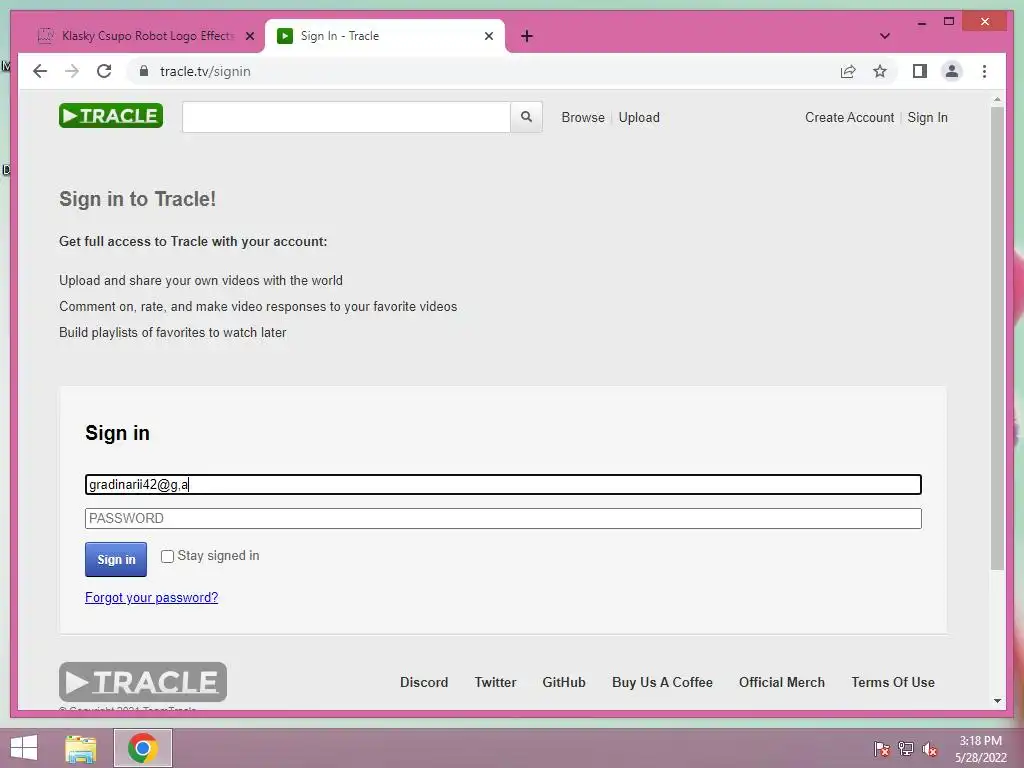1024x768 pixels.
Task: Open the Twitter footer link
Action: click(495, 682)
